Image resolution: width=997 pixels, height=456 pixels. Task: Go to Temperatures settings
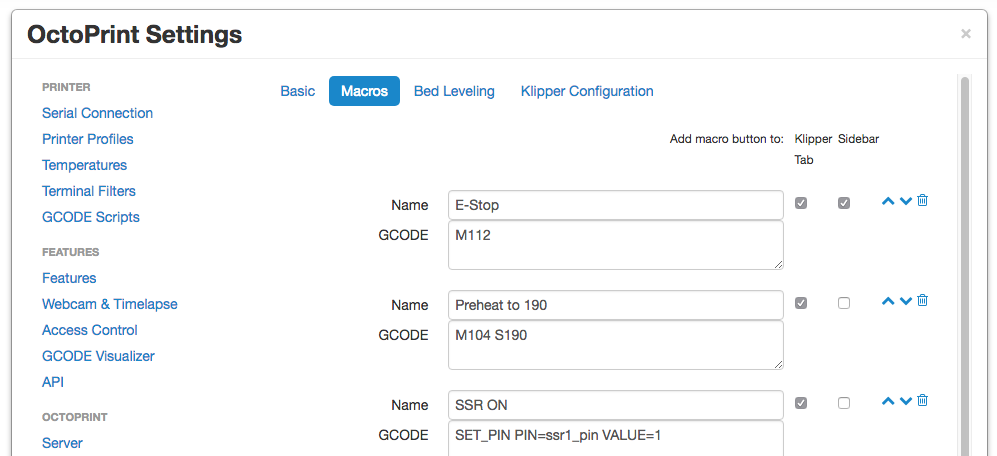(x=85, y=165)
